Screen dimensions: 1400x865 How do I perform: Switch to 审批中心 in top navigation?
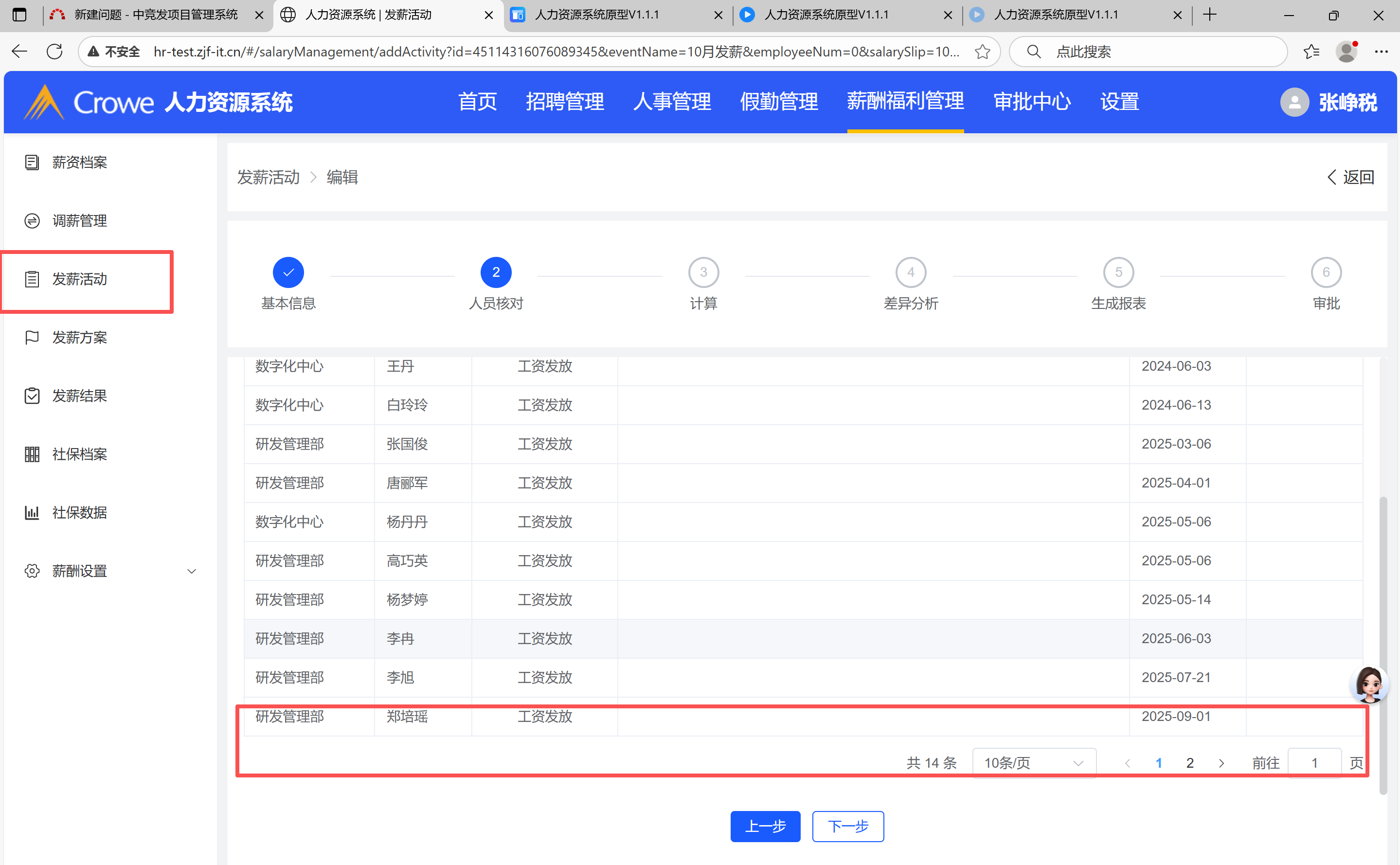point(1031,102)
